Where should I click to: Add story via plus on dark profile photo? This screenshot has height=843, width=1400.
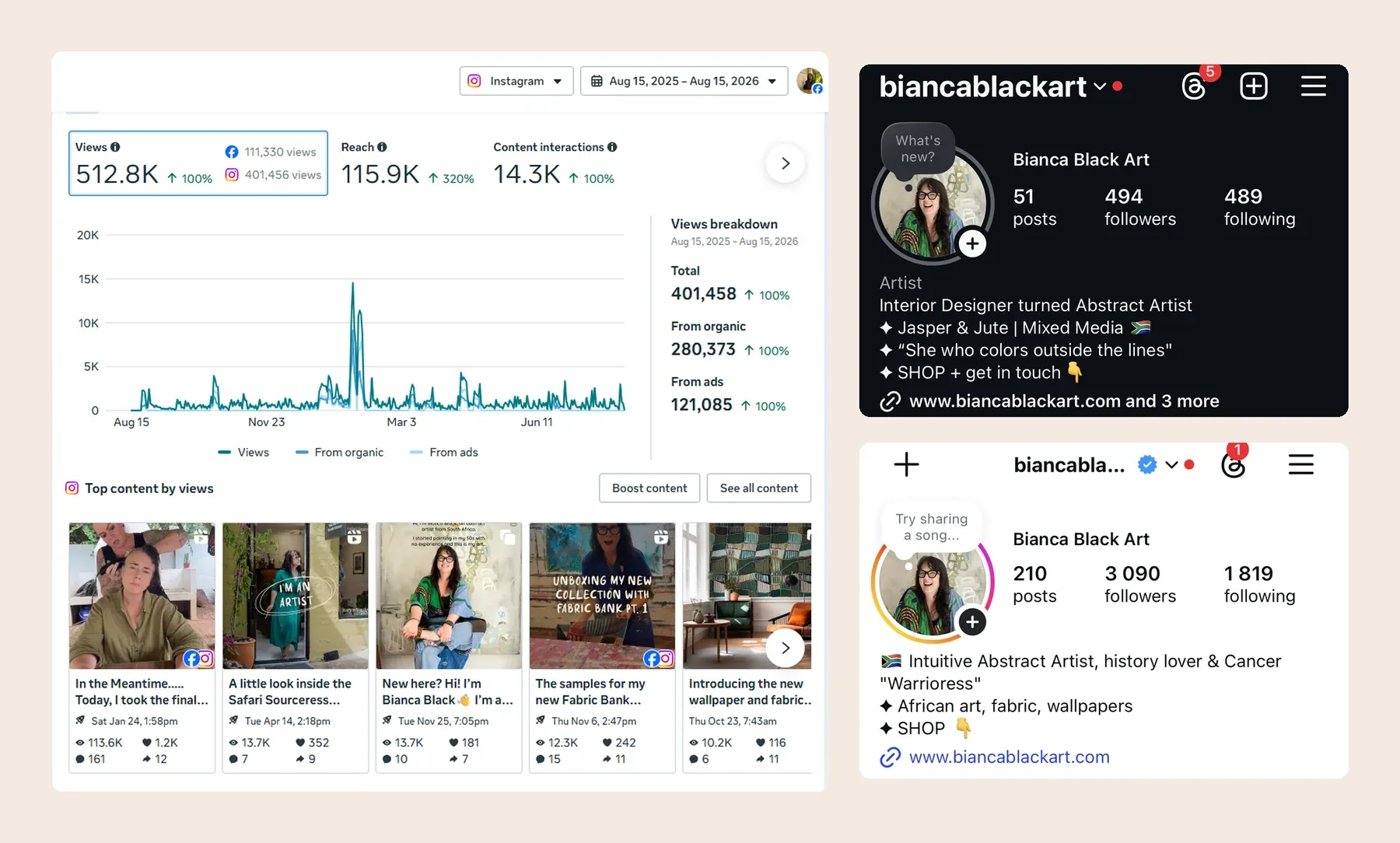pos(972,244)
